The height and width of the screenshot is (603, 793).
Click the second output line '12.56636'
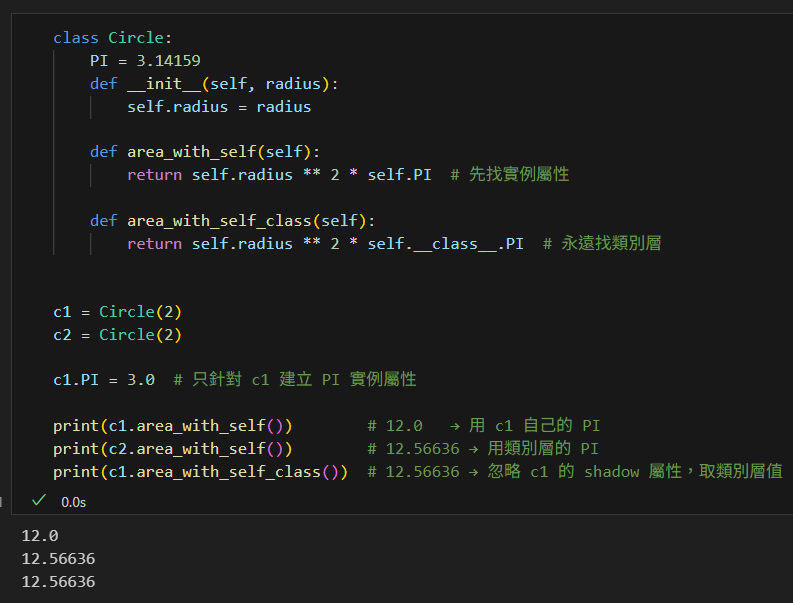point(58,559)
